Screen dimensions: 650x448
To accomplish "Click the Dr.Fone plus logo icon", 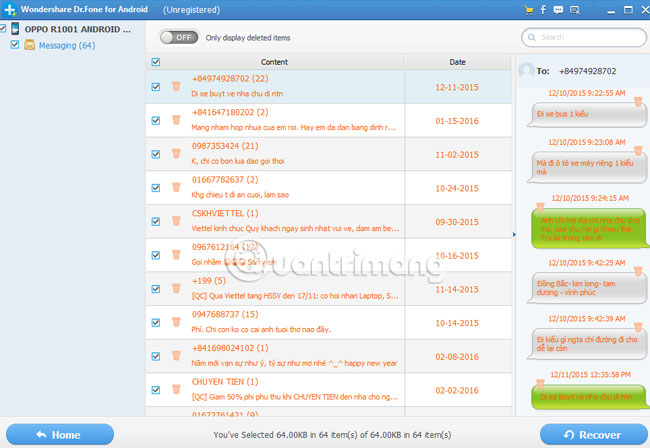I will pyautogui.click(x=9, y=10).
